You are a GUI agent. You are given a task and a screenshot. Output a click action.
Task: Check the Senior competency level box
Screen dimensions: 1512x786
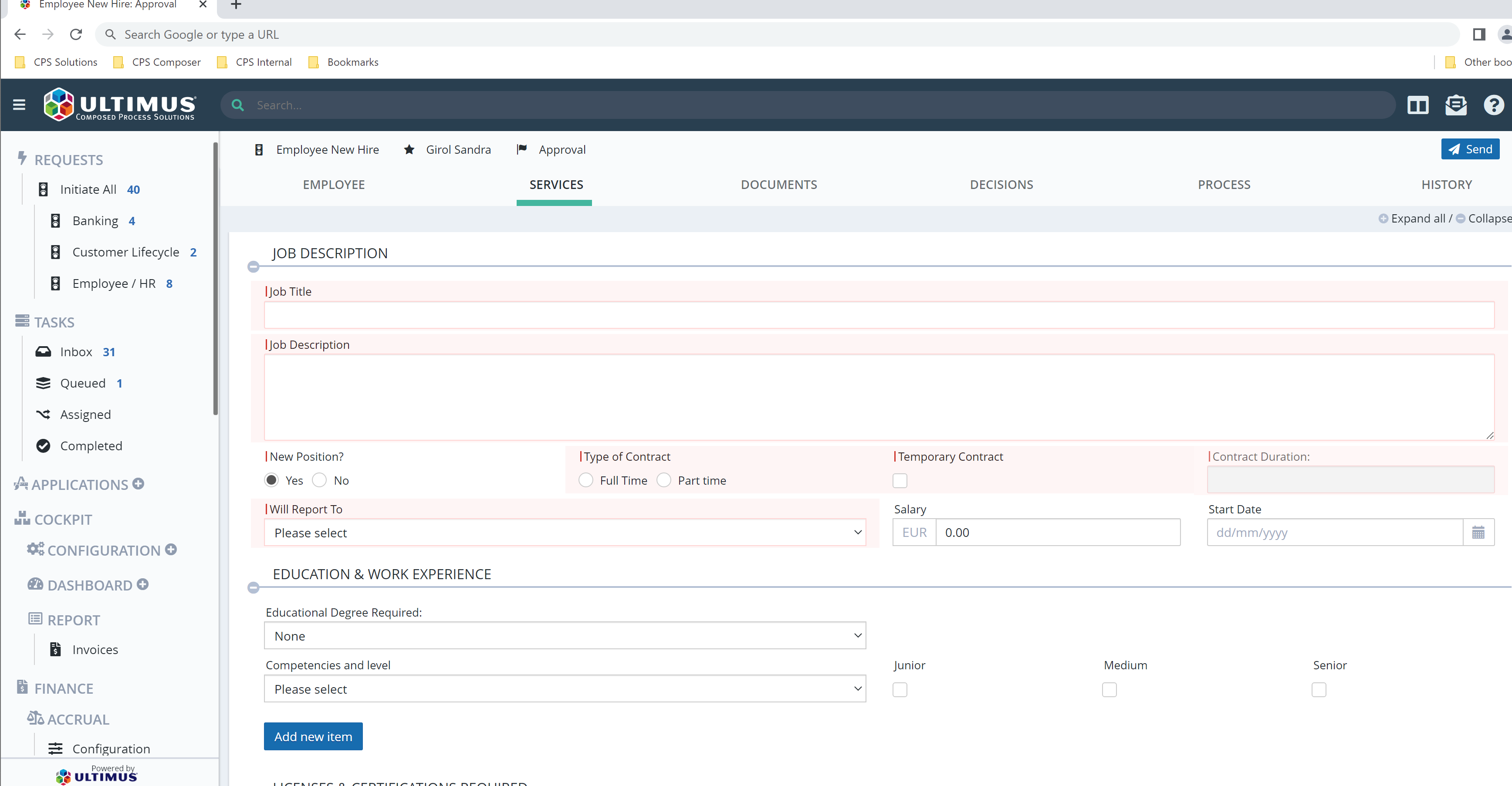(x=1319, y=690)
